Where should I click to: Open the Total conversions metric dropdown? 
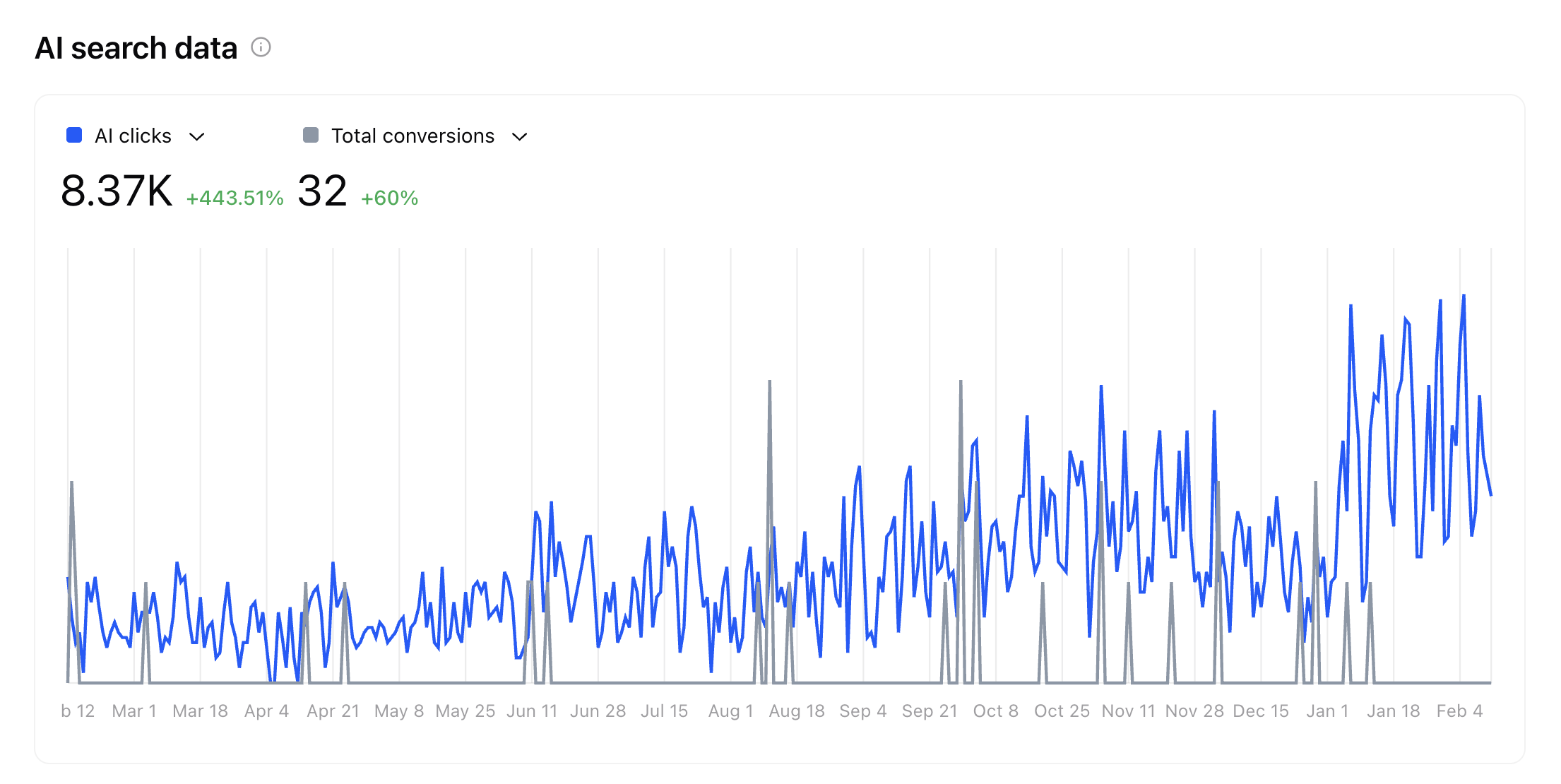519,136
